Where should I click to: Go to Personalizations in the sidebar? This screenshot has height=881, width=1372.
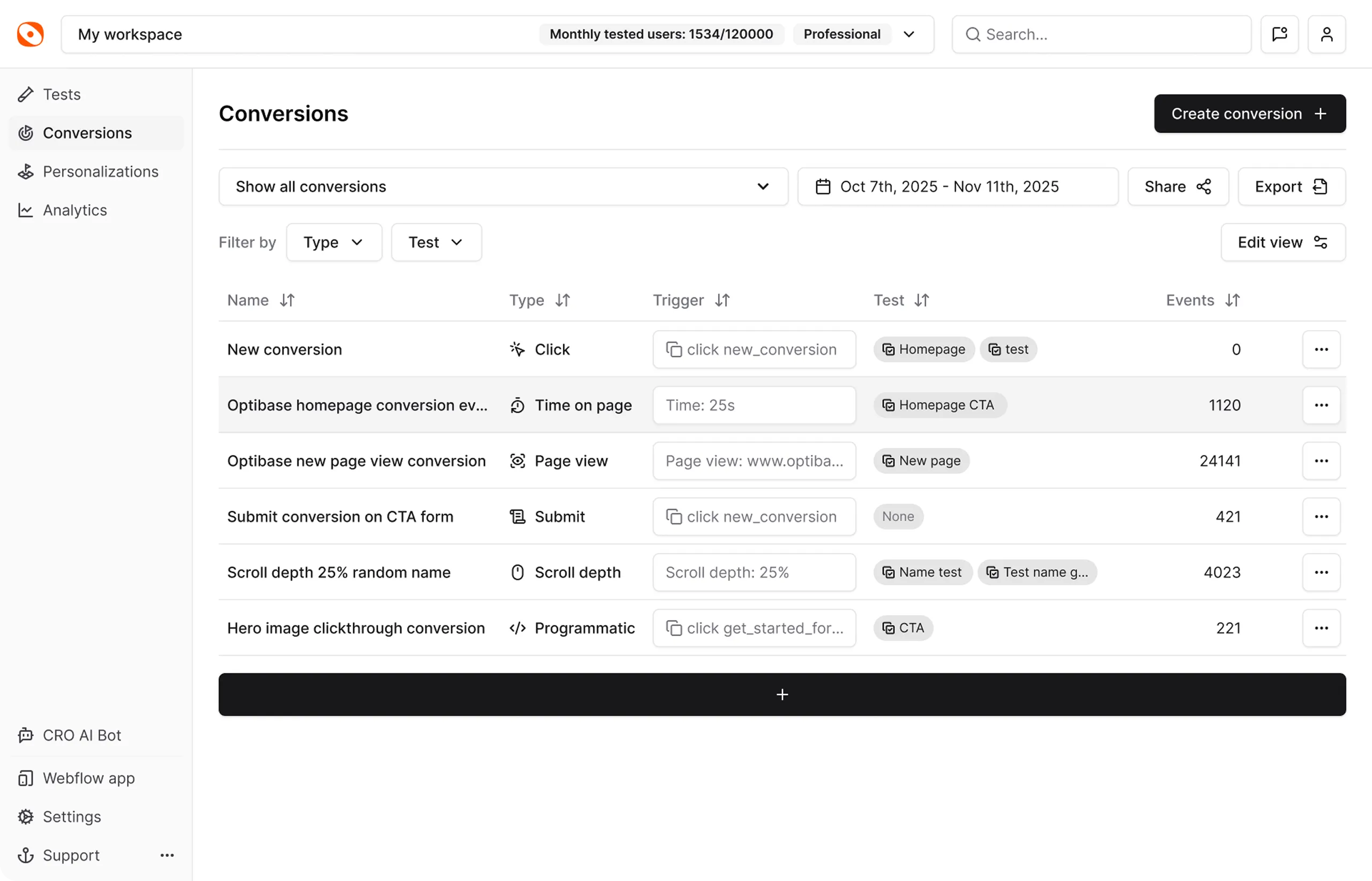point(100,171)
